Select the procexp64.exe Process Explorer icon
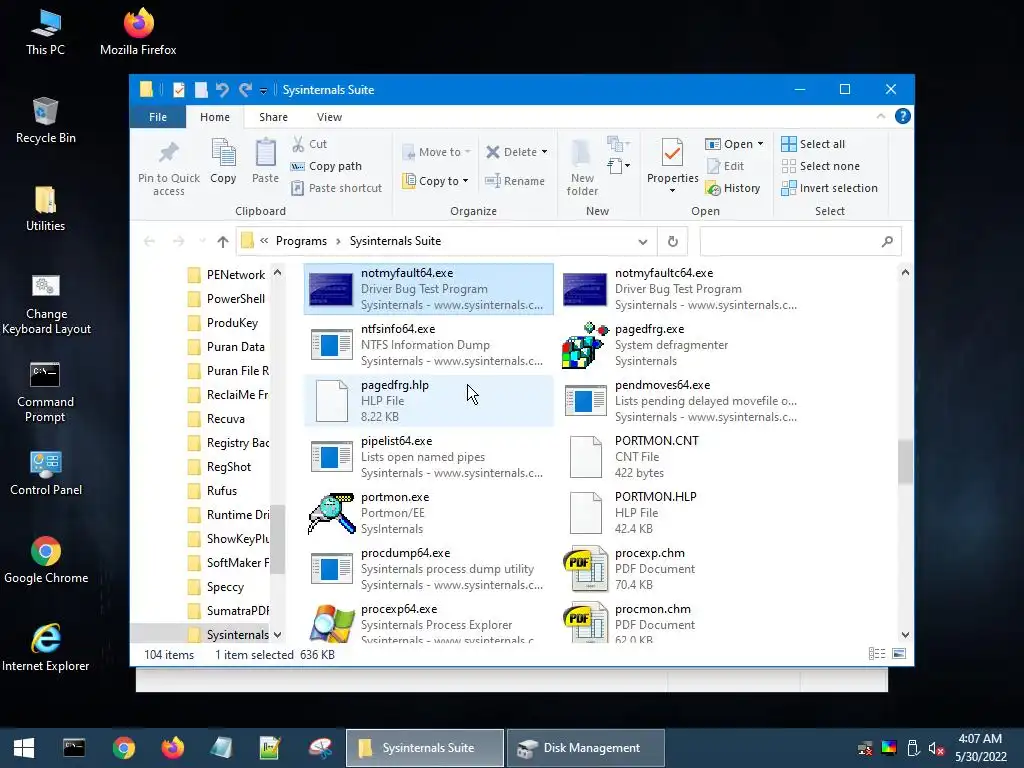The width and height of the screenshot is (1024, 768). [331, 624]
